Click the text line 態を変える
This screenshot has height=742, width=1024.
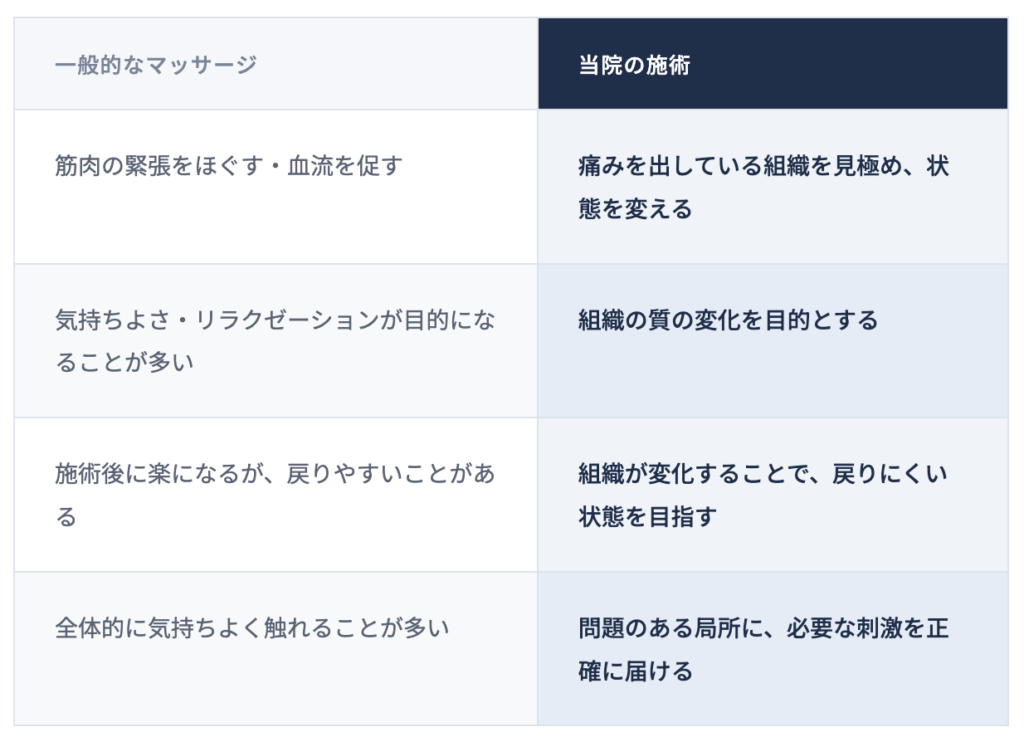coord(635,209)
